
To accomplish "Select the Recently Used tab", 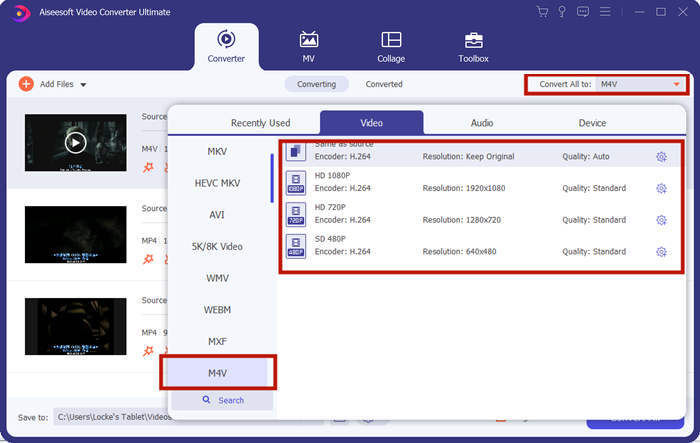I will [260, 123].
